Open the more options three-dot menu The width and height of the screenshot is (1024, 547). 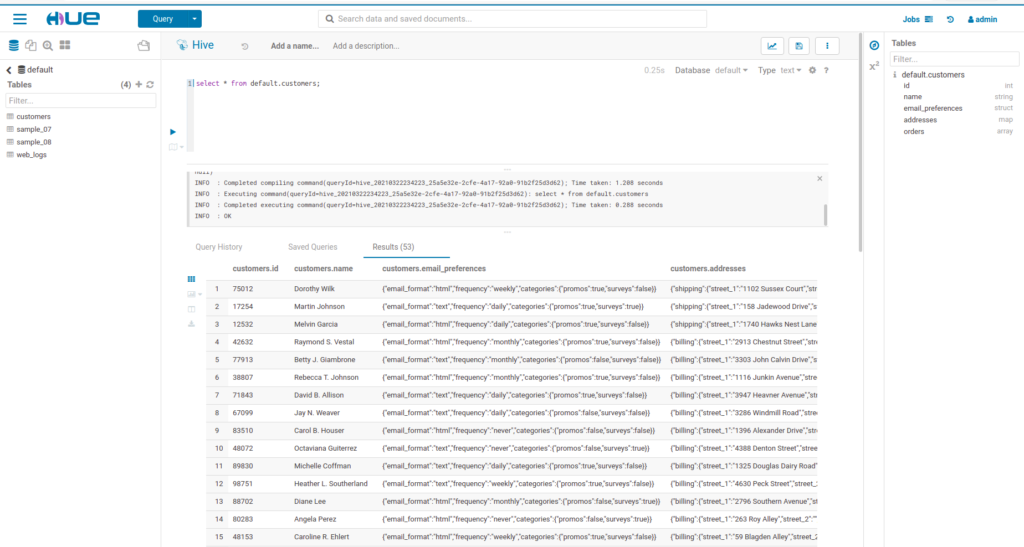[x=827, y=46]
